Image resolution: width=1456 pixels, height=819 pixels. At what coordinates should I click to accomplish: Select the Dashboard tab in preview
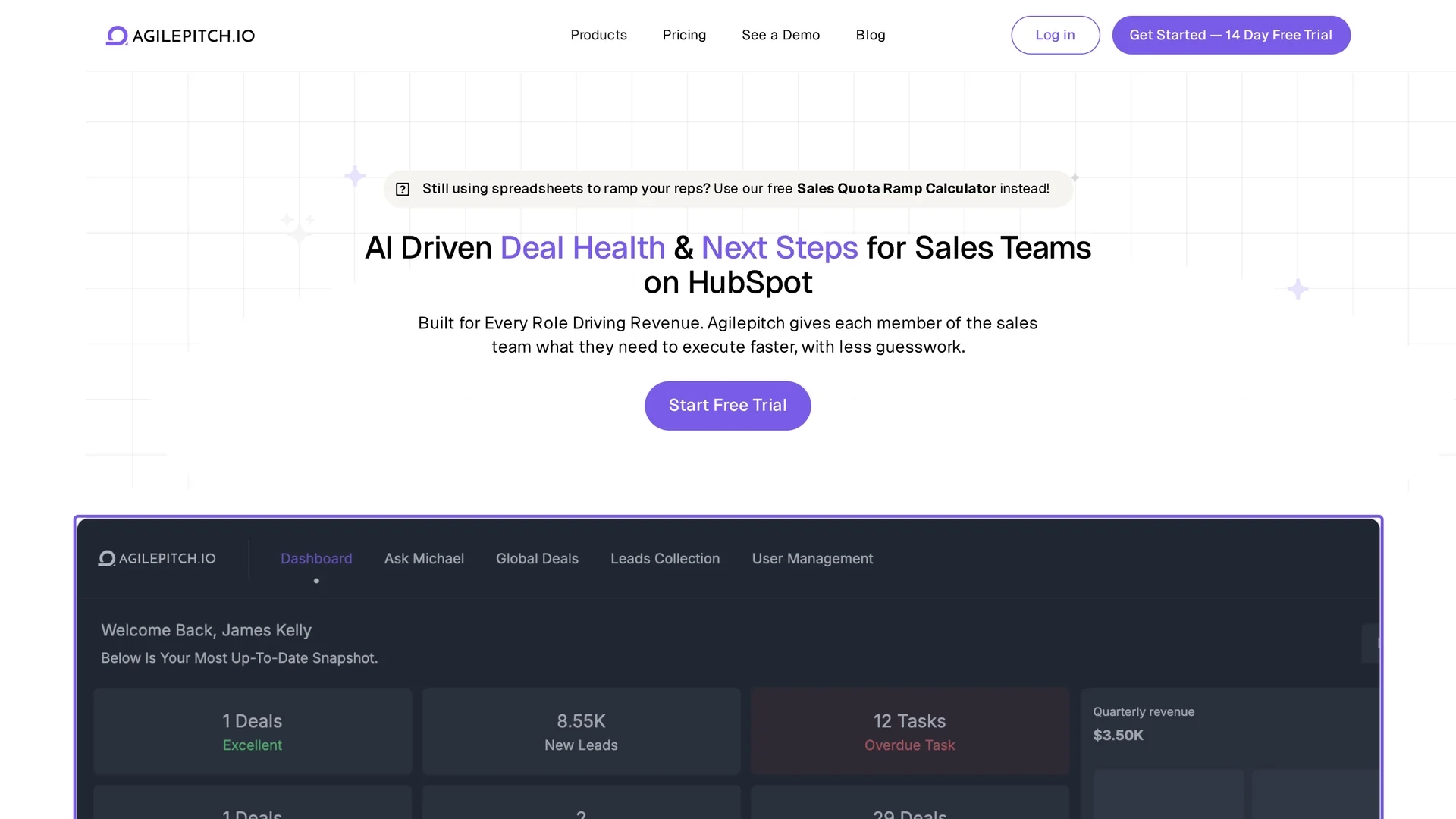[316, 559]
